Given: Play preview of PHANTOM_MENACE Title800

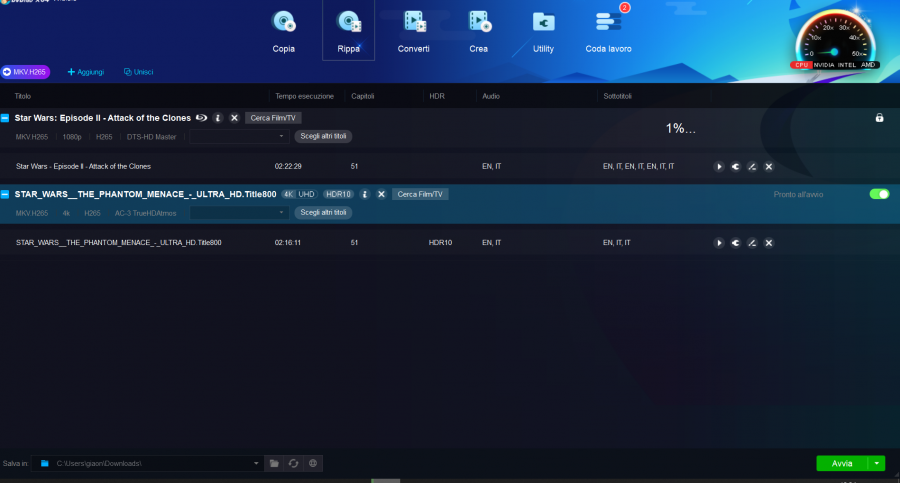Looking at the screenshot, I should click(x=719, y=243).
